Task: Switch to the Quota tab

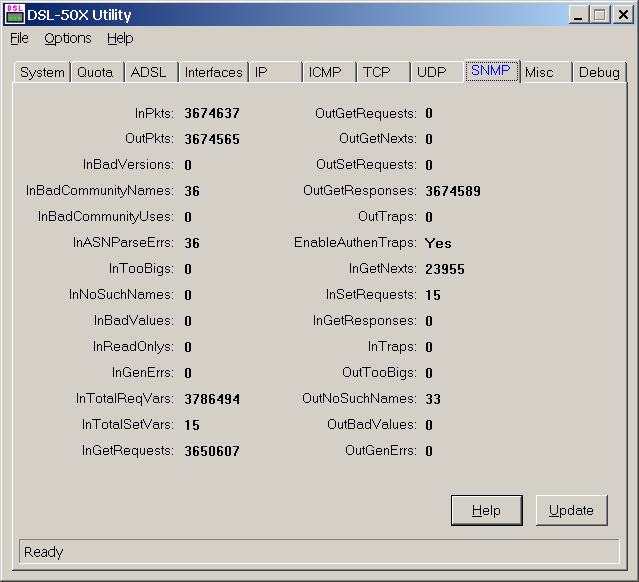Action: tap(97, 72)
